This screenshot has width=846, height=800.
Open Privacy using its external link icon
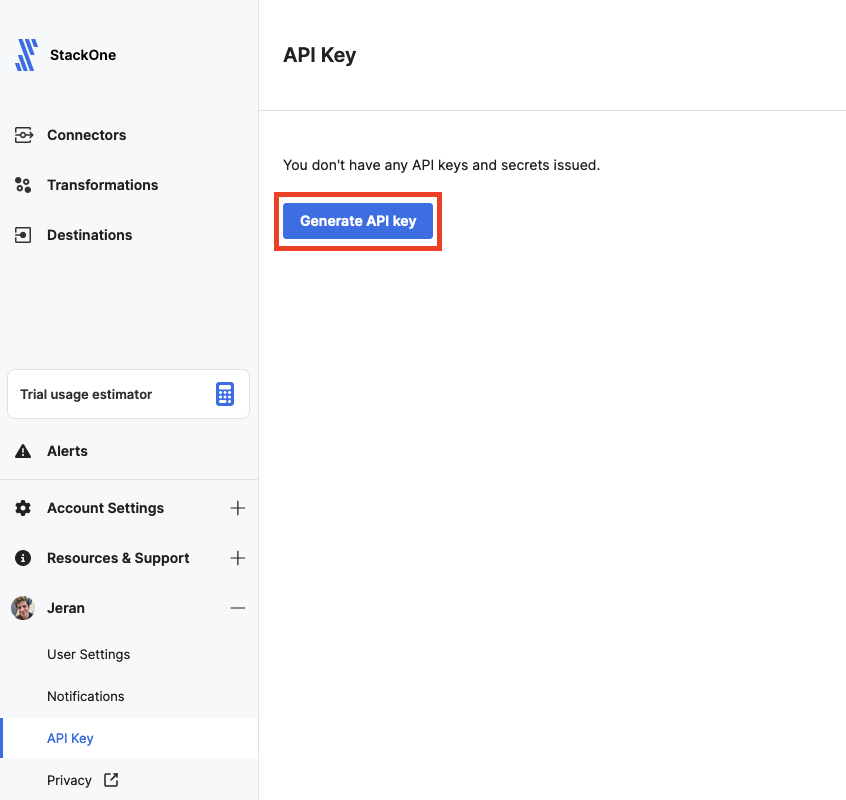109,781
